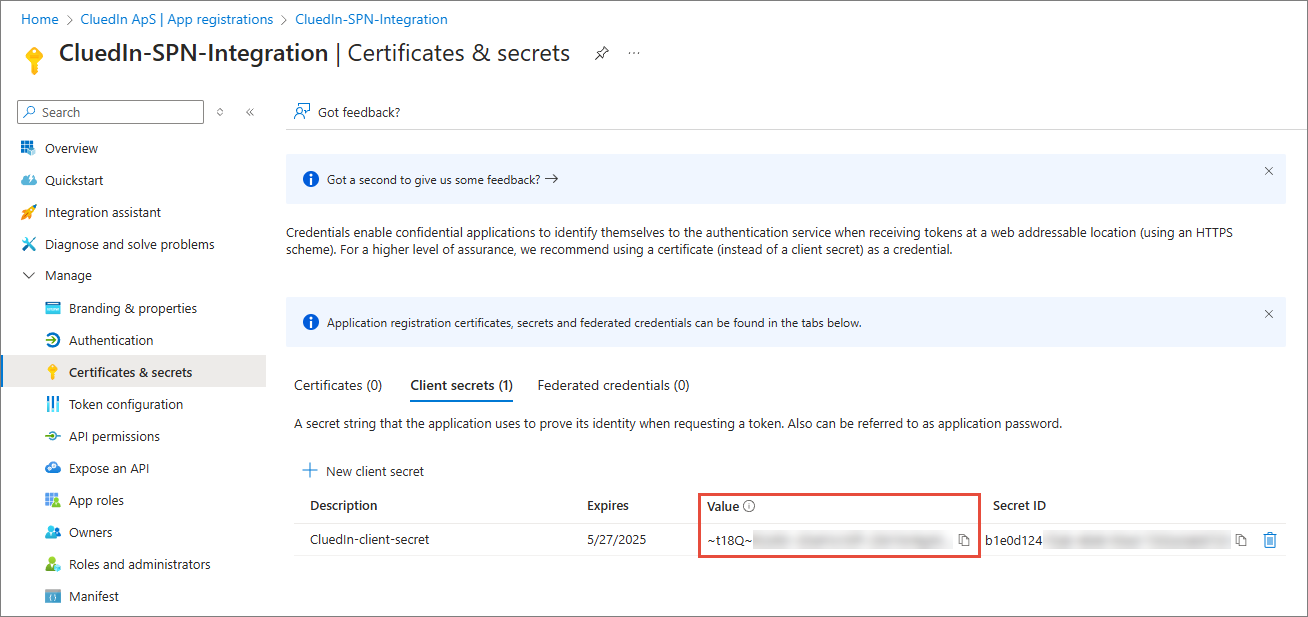Screen dimensions: 1308x617
Task: Click the key icon beside CluedIn-SPN-Integration title
Action: (34, 60)
